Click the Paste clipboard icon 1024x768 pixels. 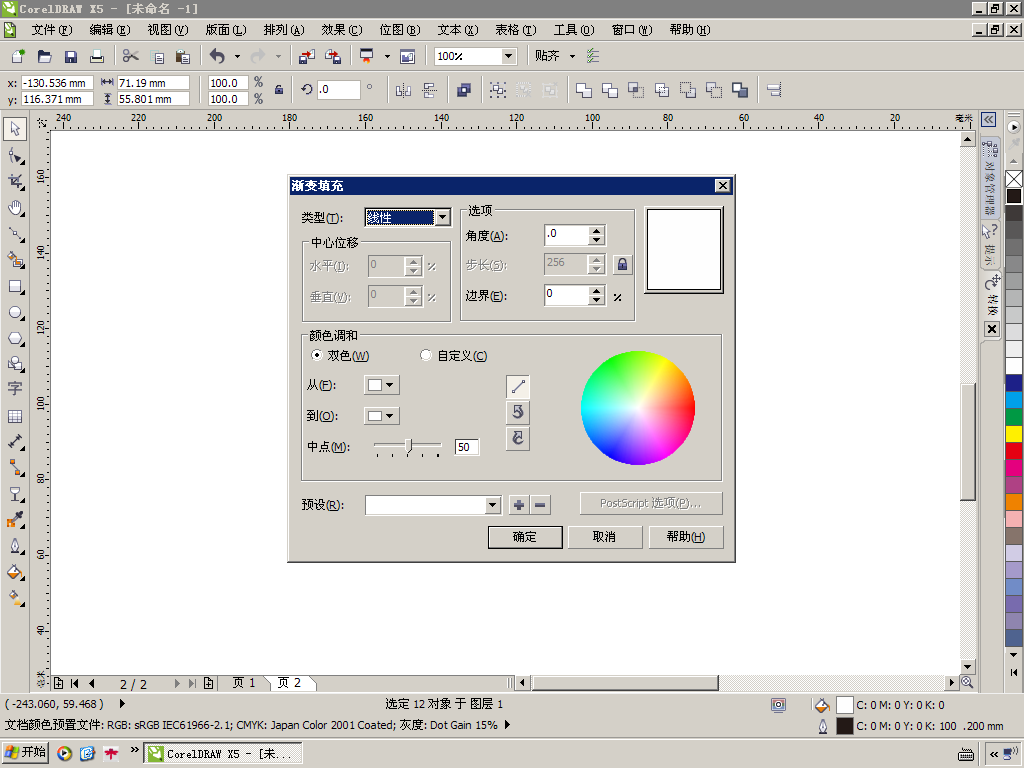point(183,56)
